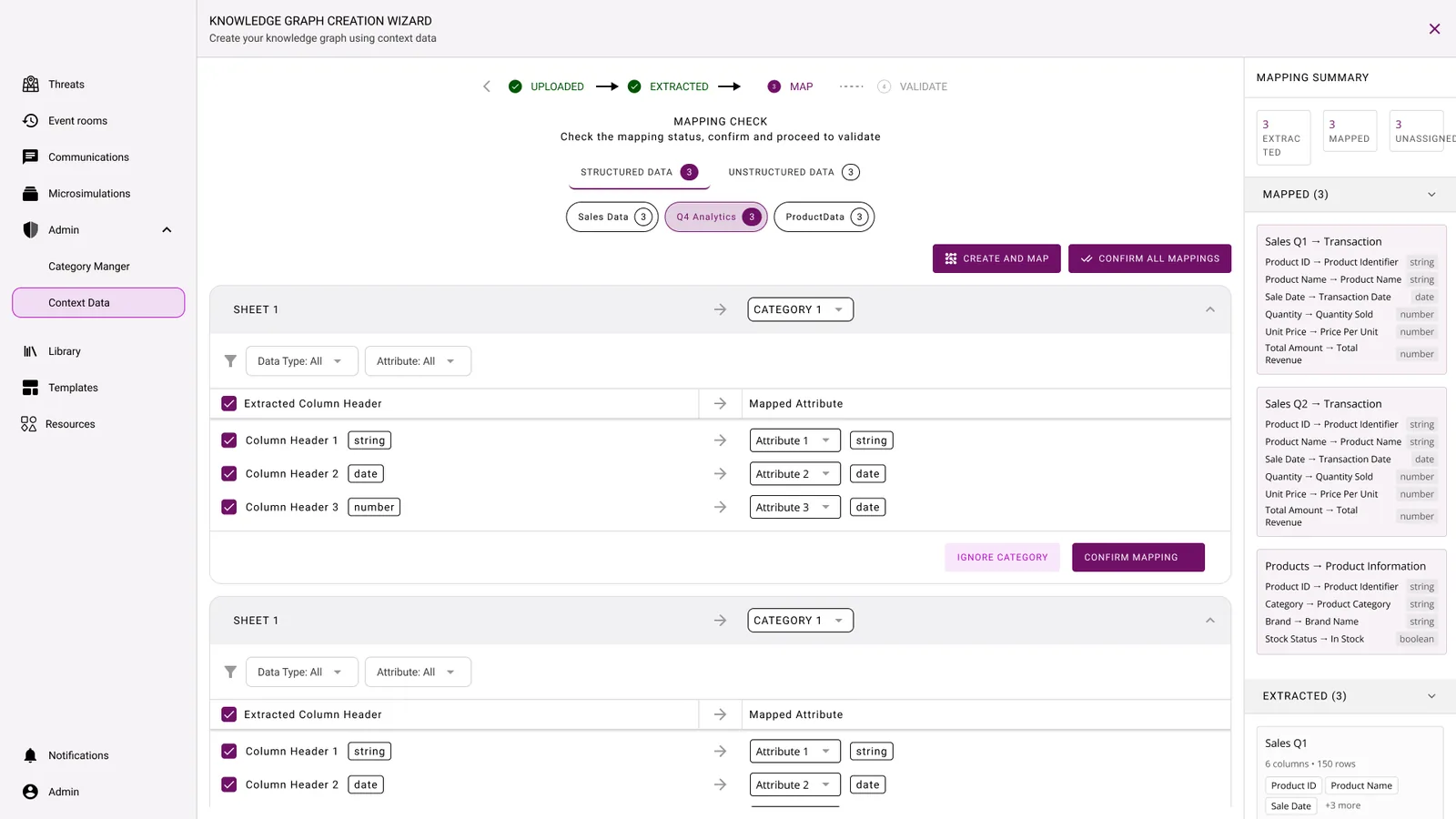This screenshot has width=1456, height=819.
Task: Switch to UNSTRUCTURED DATA tab
Action: pos(794,172)
